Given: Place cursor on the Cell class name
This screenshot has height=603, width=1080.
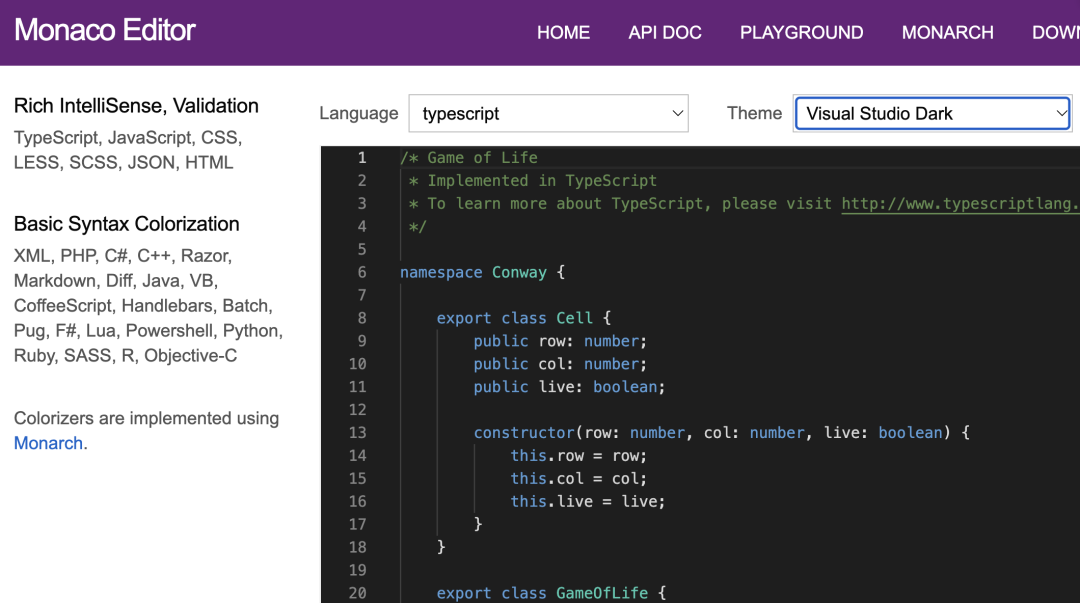Looking at the screenshot, I should coord(574,319).
